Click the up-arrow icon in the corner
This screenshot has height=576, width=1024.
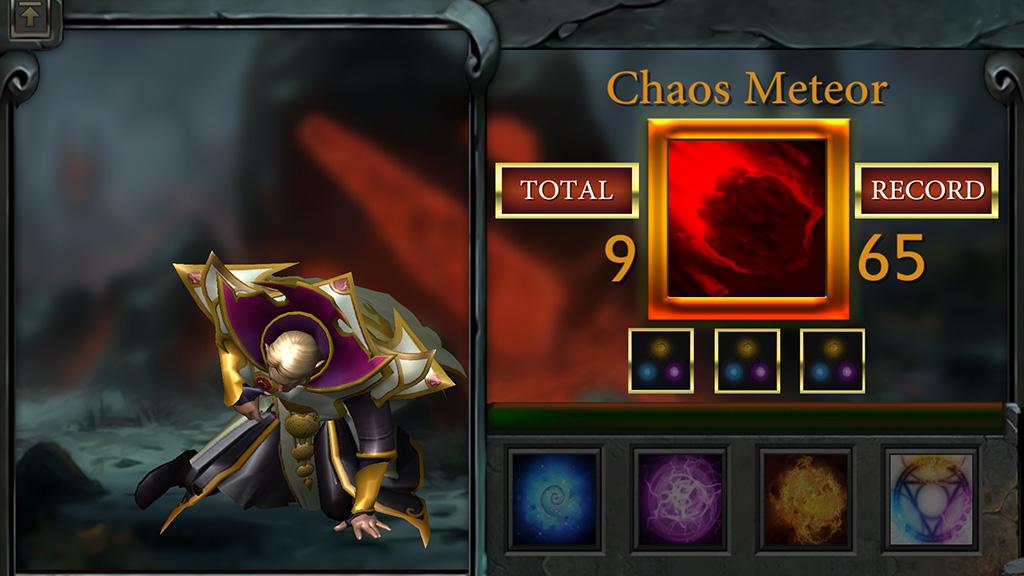(30, 17)
